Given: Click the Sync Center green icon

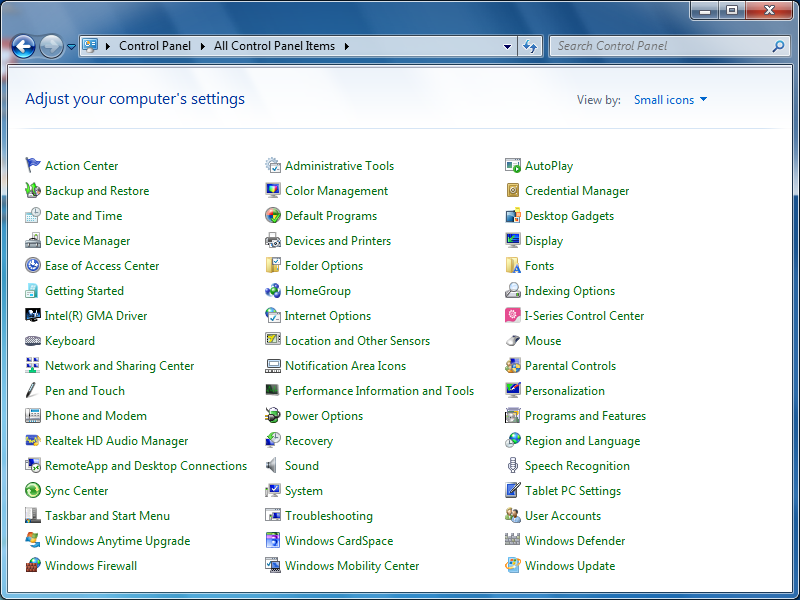Looking at the screenshot, I should pyautogui.click(x=33, y=490).
